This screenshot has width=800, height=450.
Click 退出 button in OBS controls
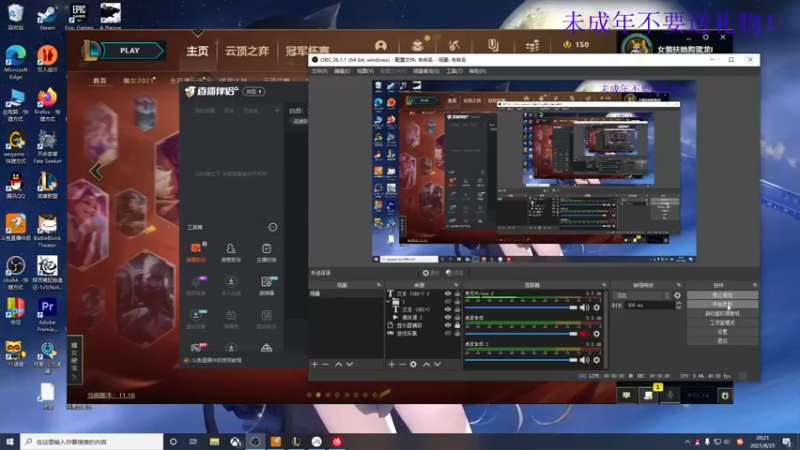pos(722,341)
